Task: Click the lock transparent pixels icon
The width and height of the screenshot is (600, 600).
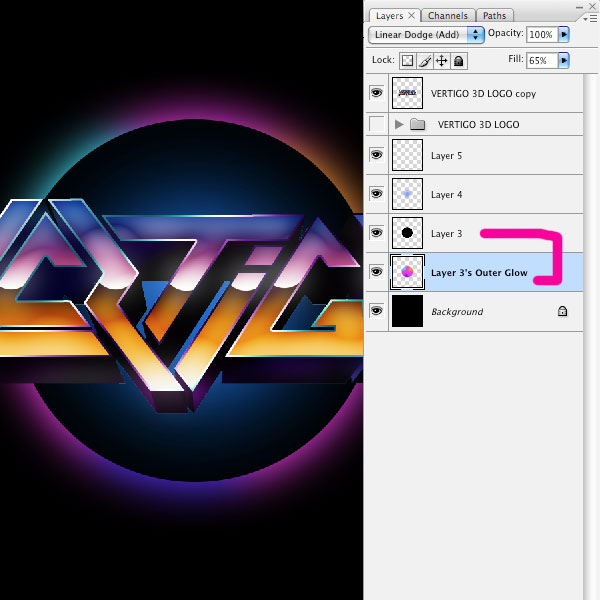Action: tap(408, 61)
